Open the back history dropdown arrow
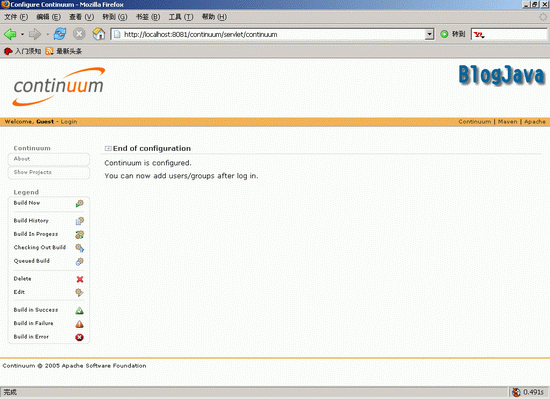Viewport: 550px width, 400px height. pyautogui.click(x=22, y=34)
